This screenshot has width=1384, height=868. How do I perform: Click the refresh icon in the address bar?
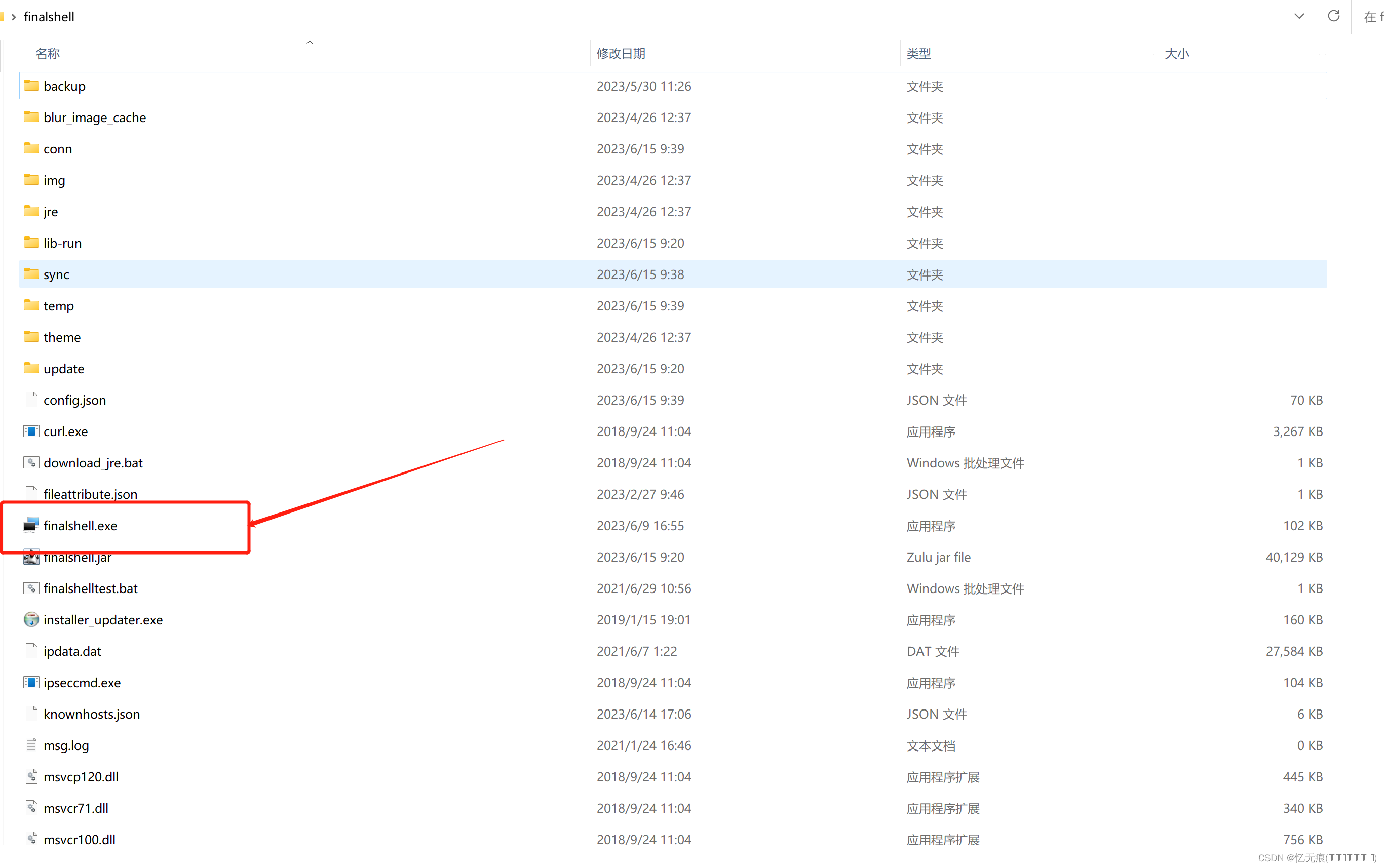coord(1333,16)
